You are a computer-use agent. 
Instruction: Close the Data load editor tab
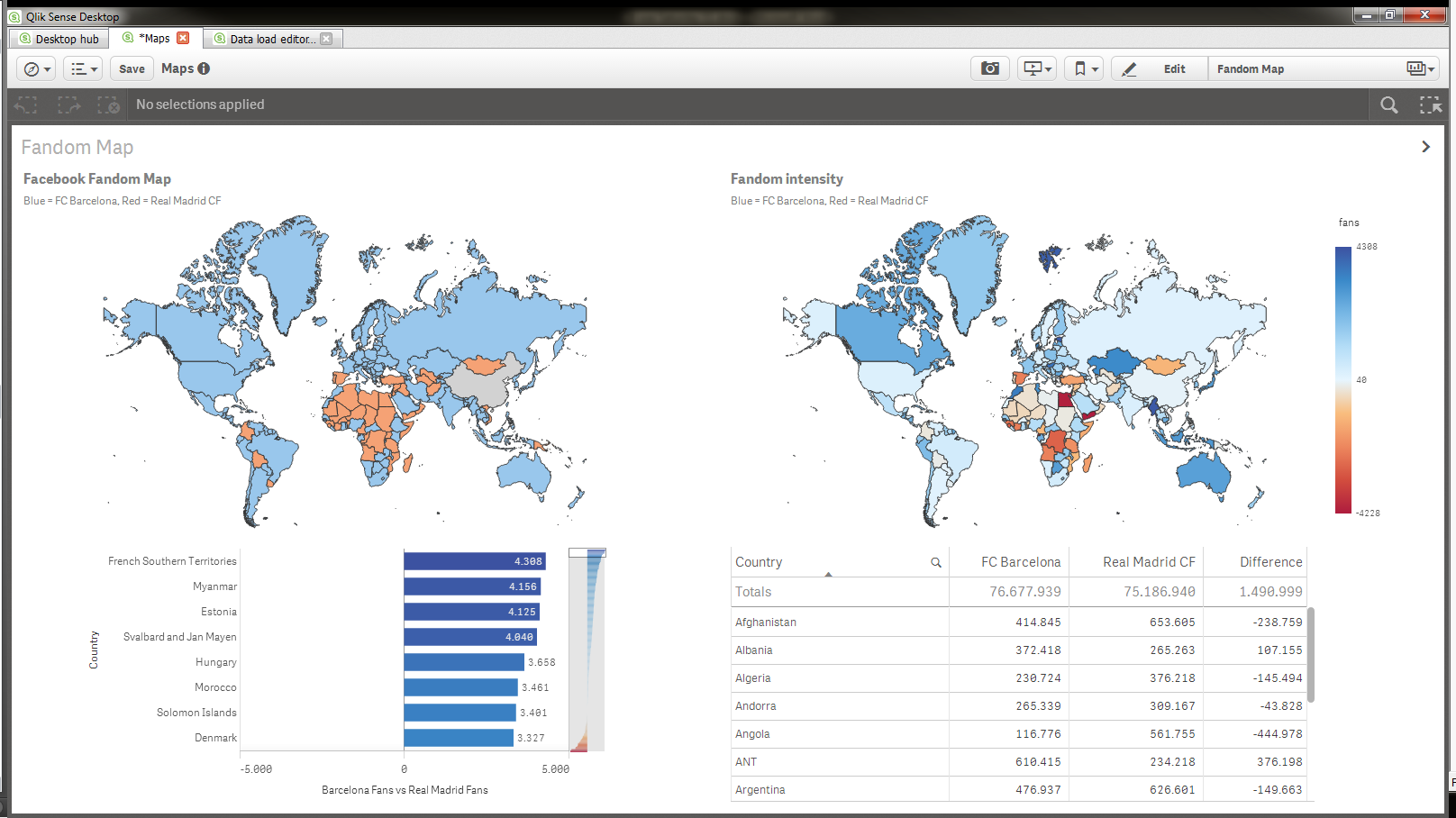[x=326, y=39]
